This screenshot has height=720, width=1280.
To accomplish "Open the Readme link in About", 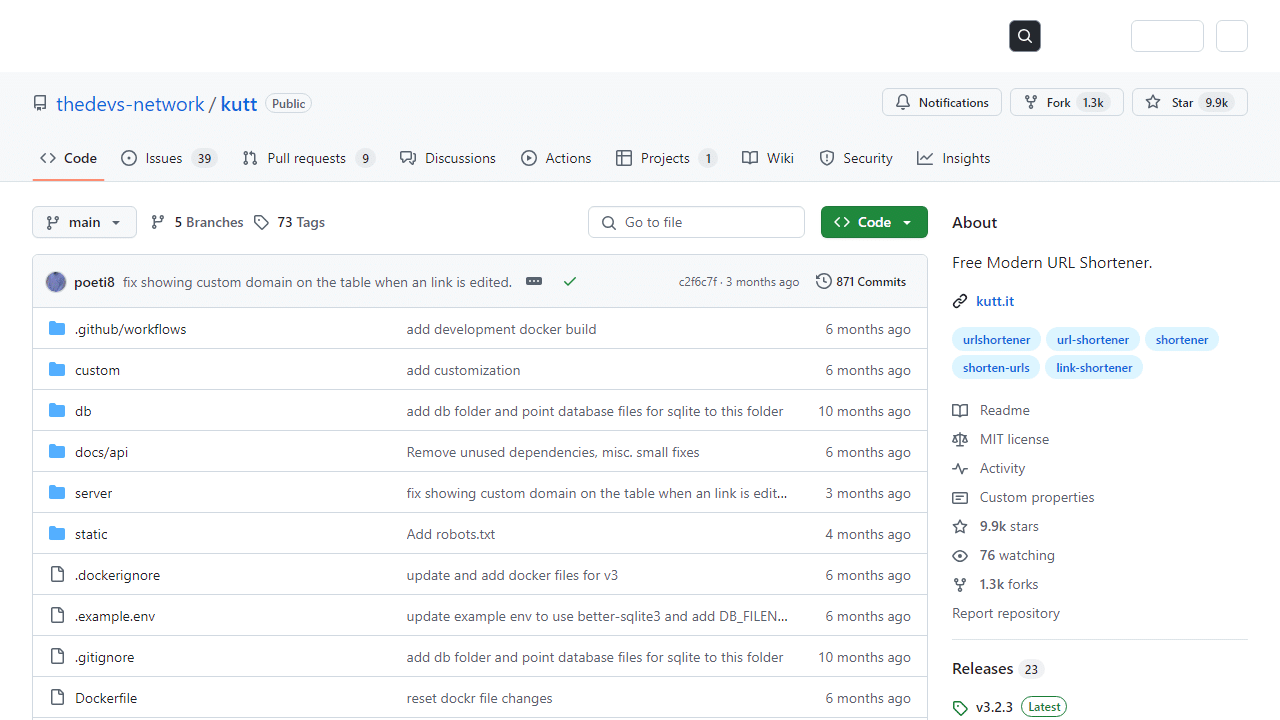I will tap(991, 410).
